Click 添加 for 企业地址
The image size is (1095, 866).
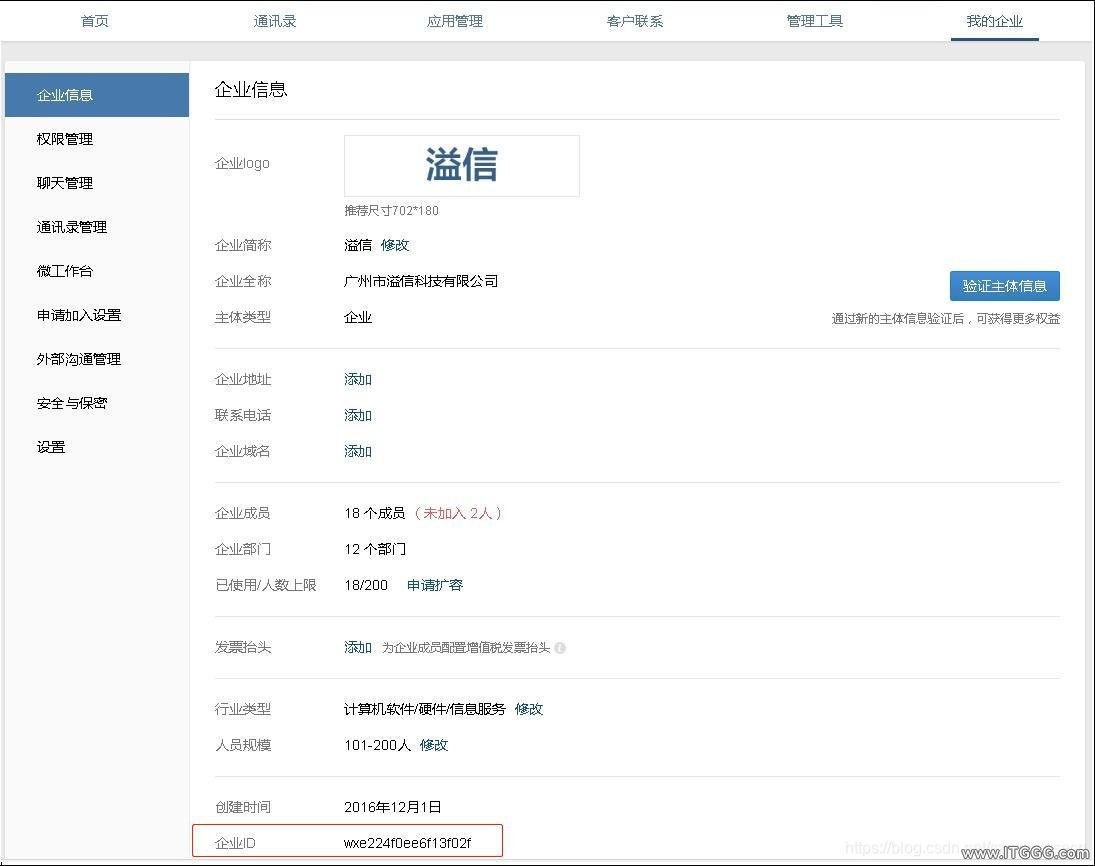(358, 379)
